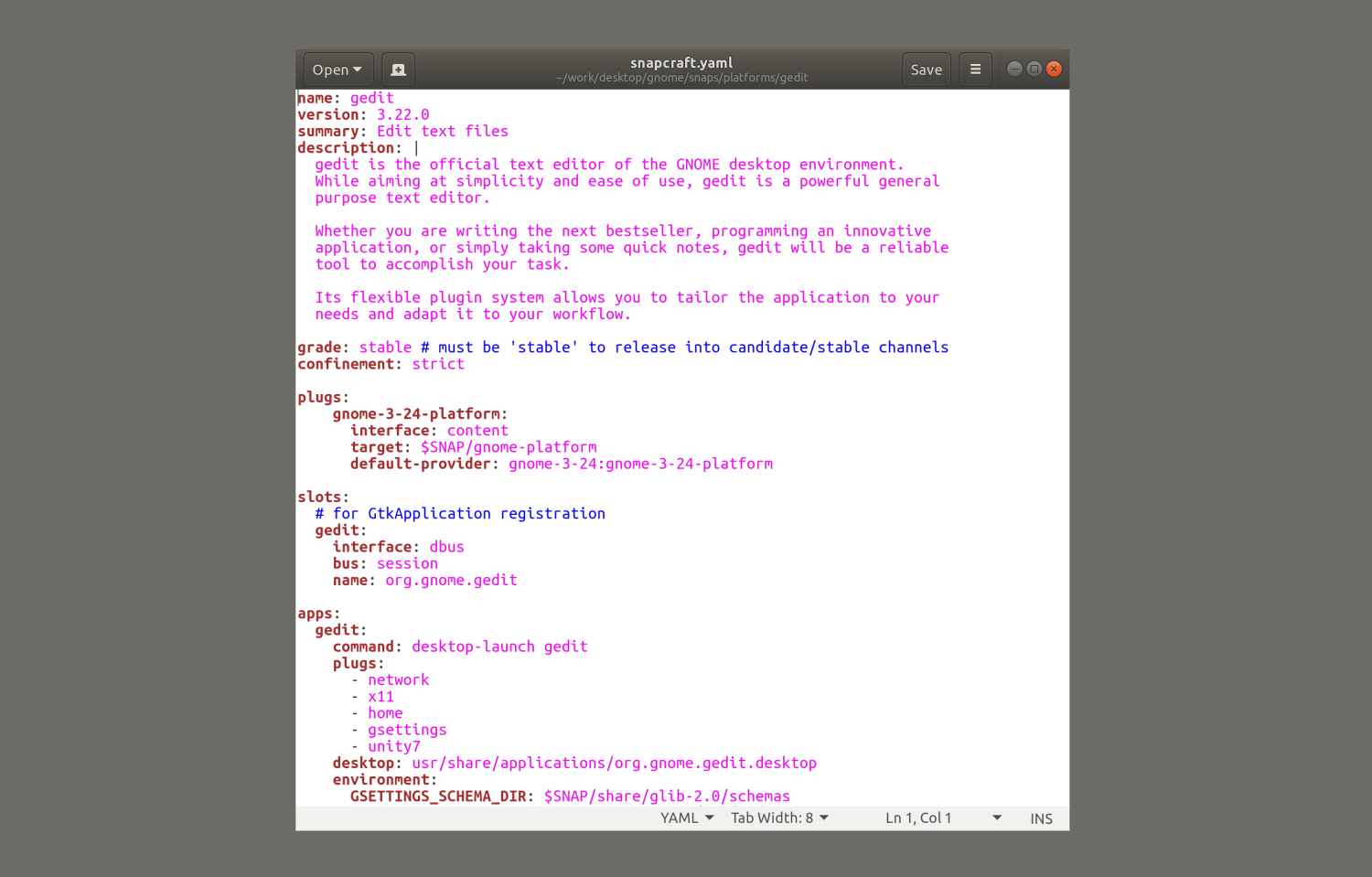1372x877 pixels.
Task: Open the gedit hamburger menu
Action: point(975,70)
